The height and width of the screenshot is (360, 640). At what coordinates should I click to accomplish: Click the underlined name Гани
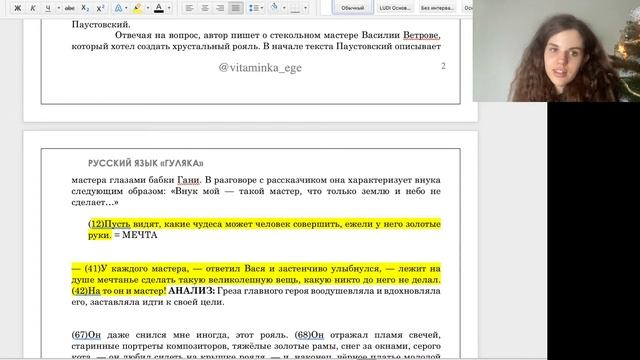[x=189, y=180]
